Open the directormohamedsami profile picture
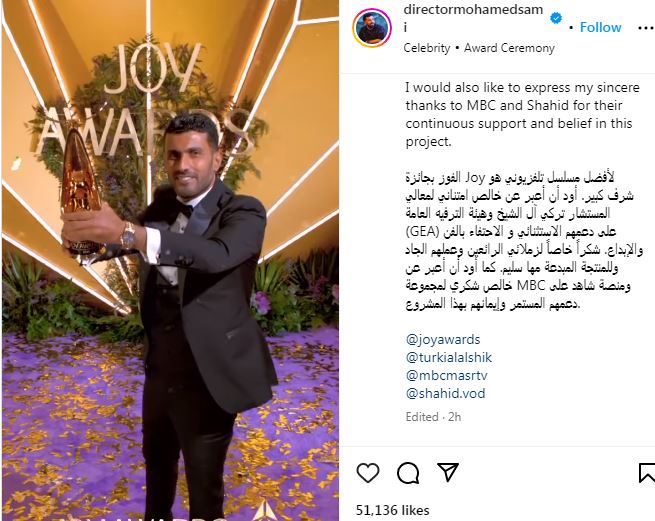The height and width of the screenshot is (521, 655). [x=372, y=28]
